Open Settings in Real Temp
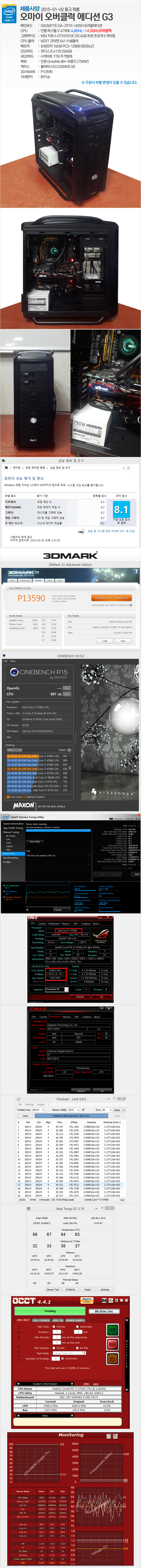The image size is (141, 1568). click(104, 1289)
